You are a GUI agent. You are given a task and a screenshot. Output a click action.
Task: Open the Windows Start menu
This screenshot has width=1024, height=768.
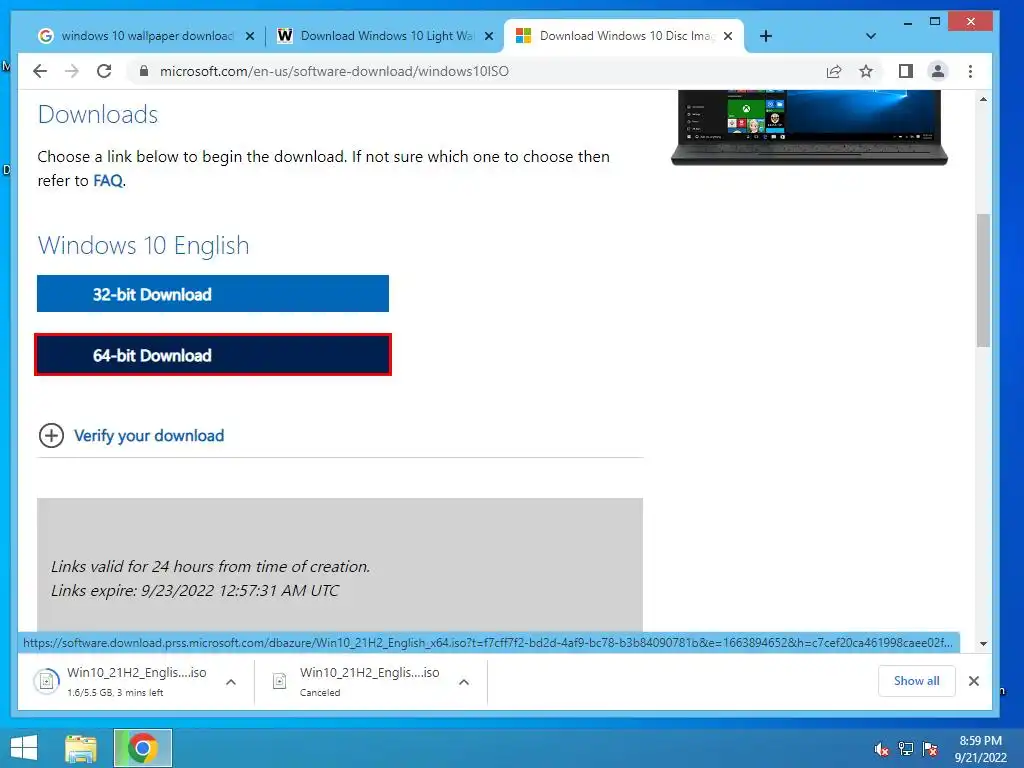click(x=24, y=748)
